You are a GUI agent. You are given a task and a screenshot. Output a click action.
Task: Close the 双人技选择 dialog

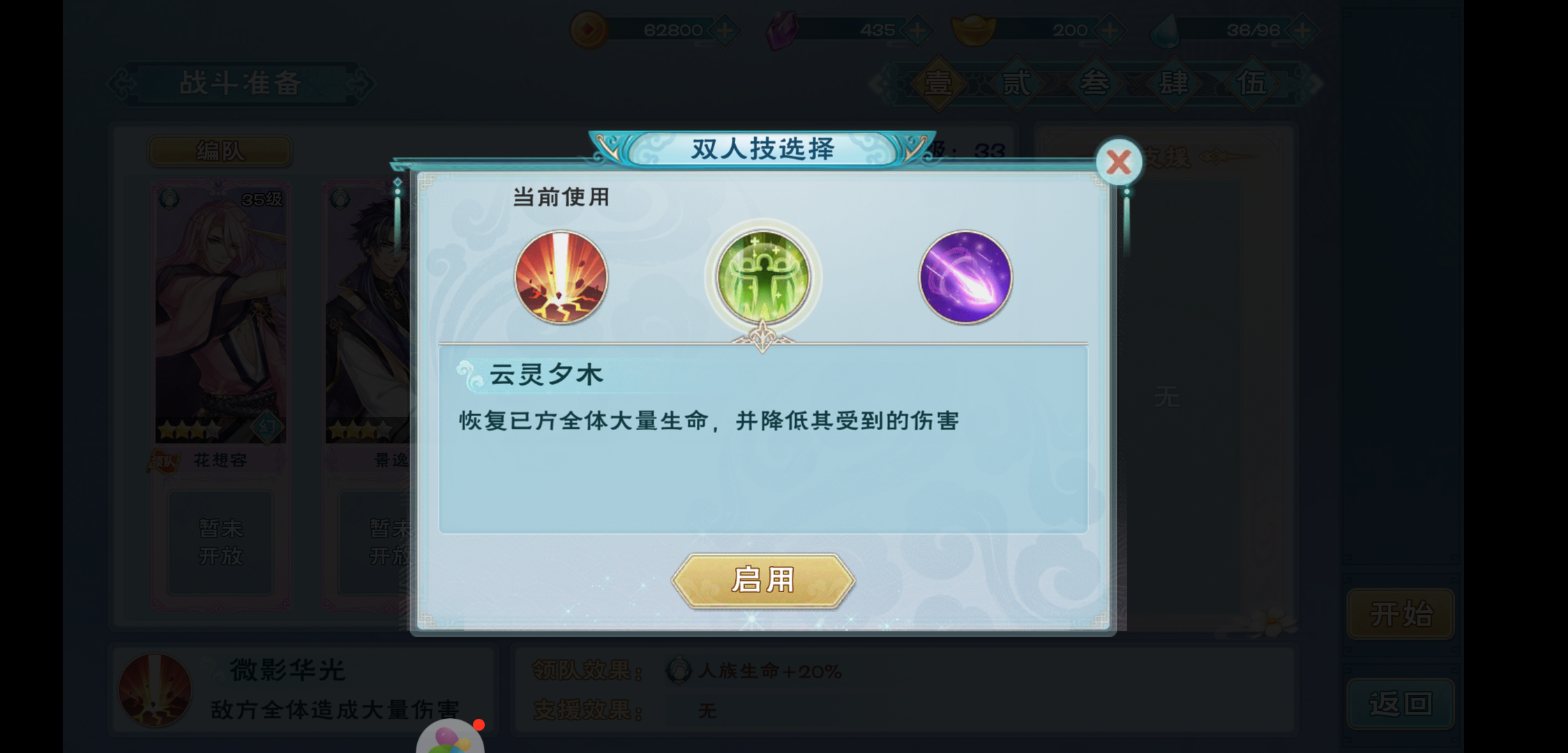tap(1119, 162)
